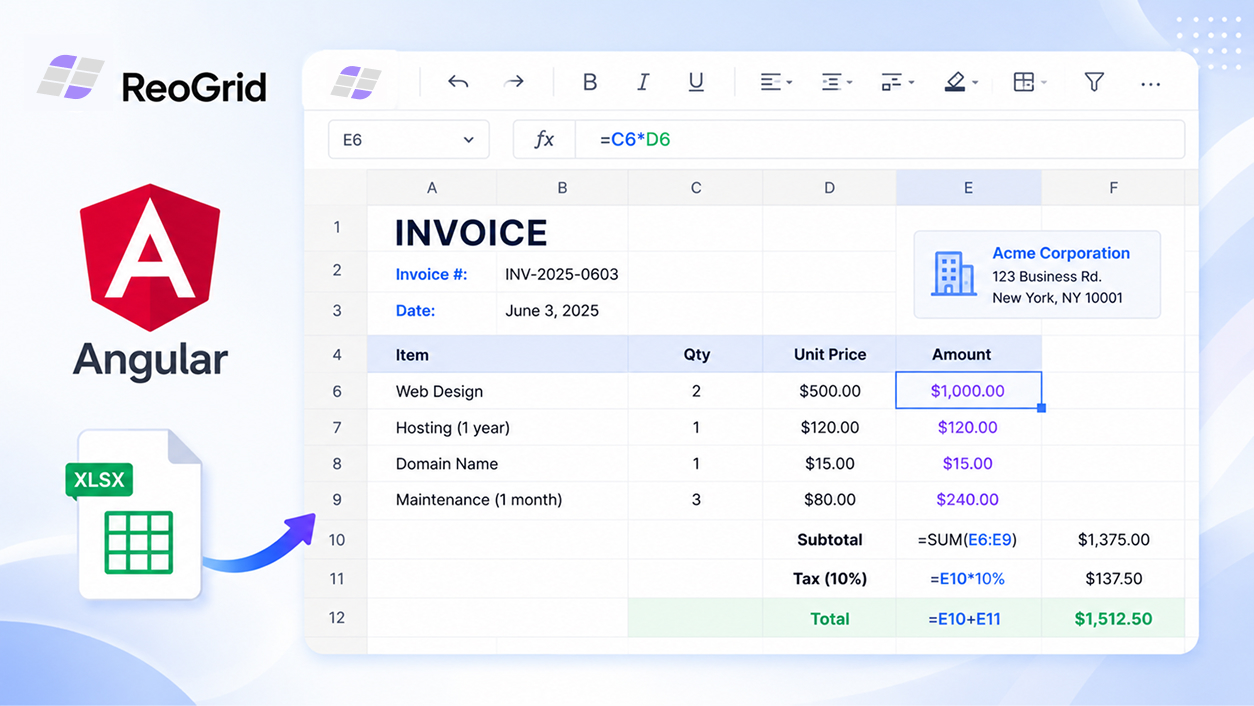The height and width of the screenshot is (706, 1254).
Task: Click the Angular logo
Action: tap(150, 257)
